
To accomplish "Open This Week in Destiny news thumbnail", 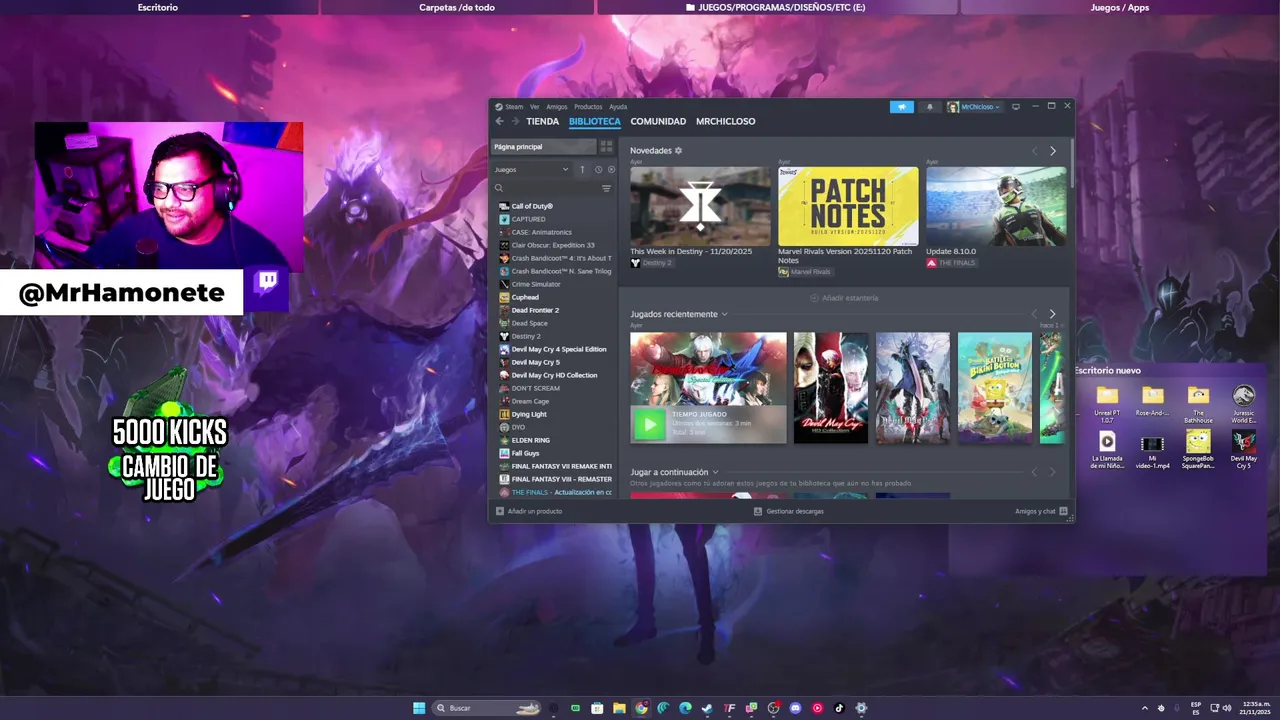I will pos(700,206).
